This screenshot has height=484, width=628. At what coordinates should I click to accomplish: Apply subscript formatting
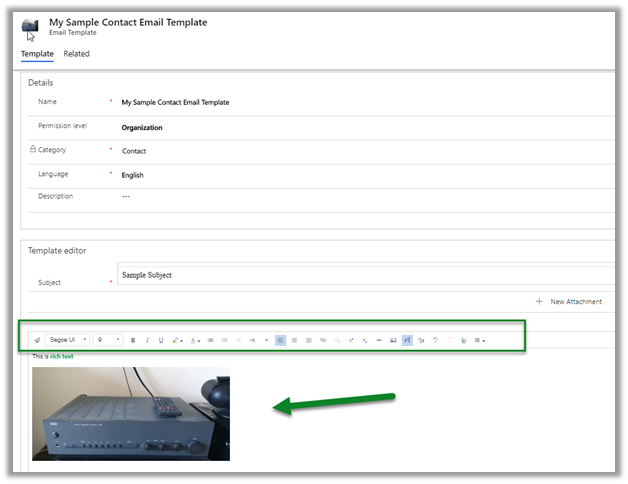pyautogui.click(x=365, y=340)
